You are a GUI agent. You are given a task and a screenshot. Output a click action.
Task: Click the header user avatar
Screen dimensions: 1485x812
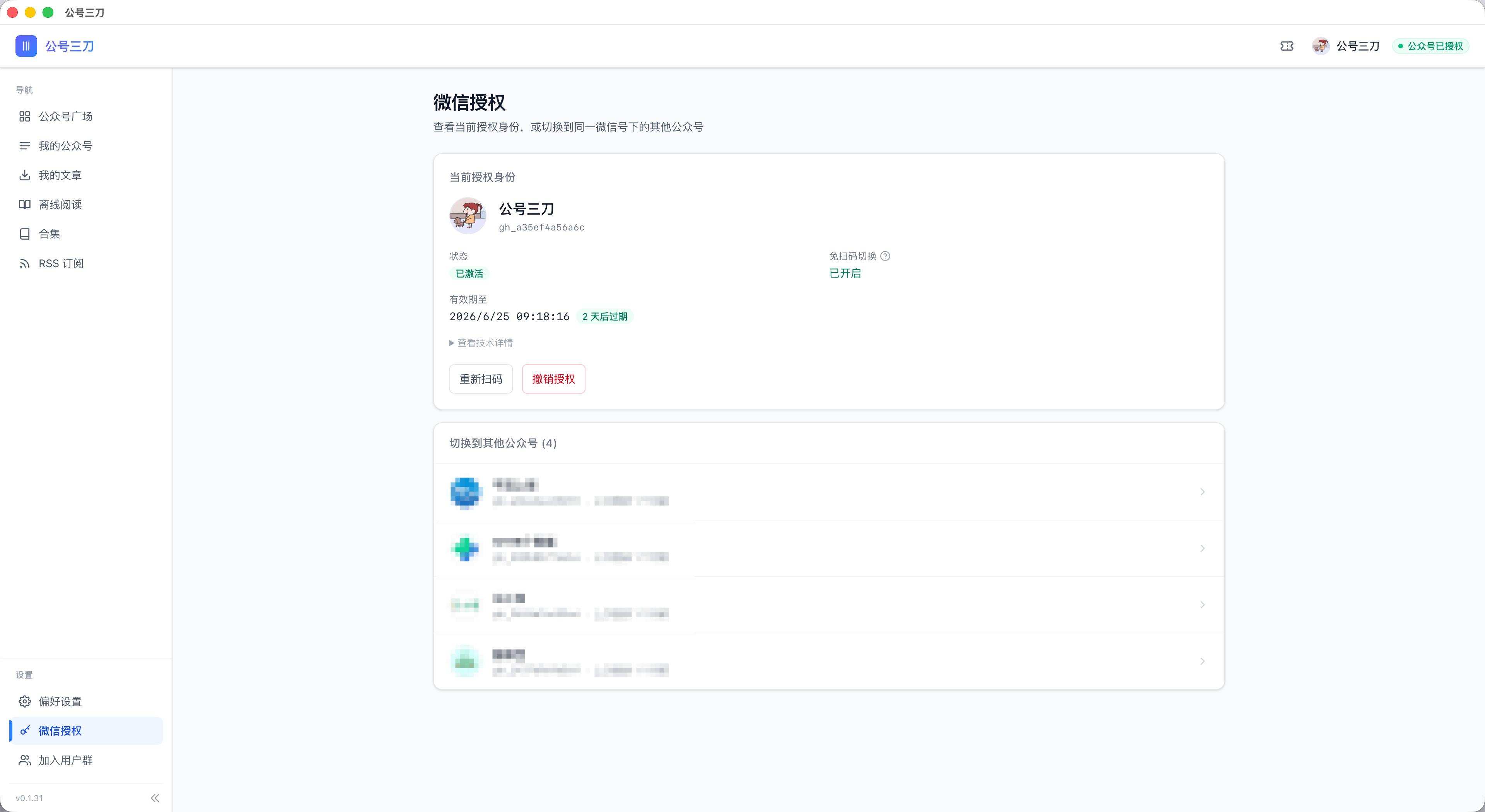click(1321, 46)
